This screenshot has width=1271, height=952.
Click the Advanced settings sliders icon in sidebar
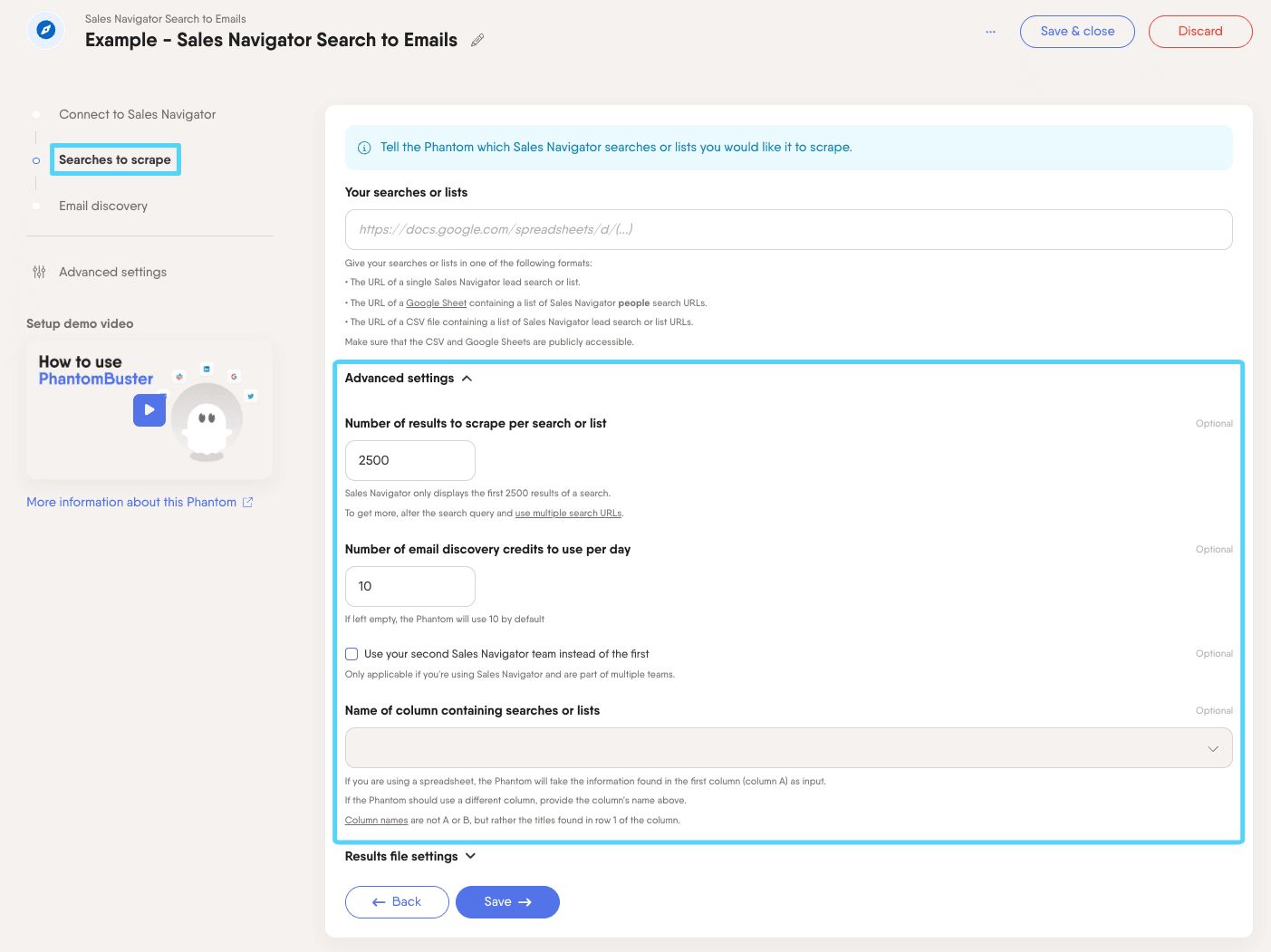click(39, 272)
